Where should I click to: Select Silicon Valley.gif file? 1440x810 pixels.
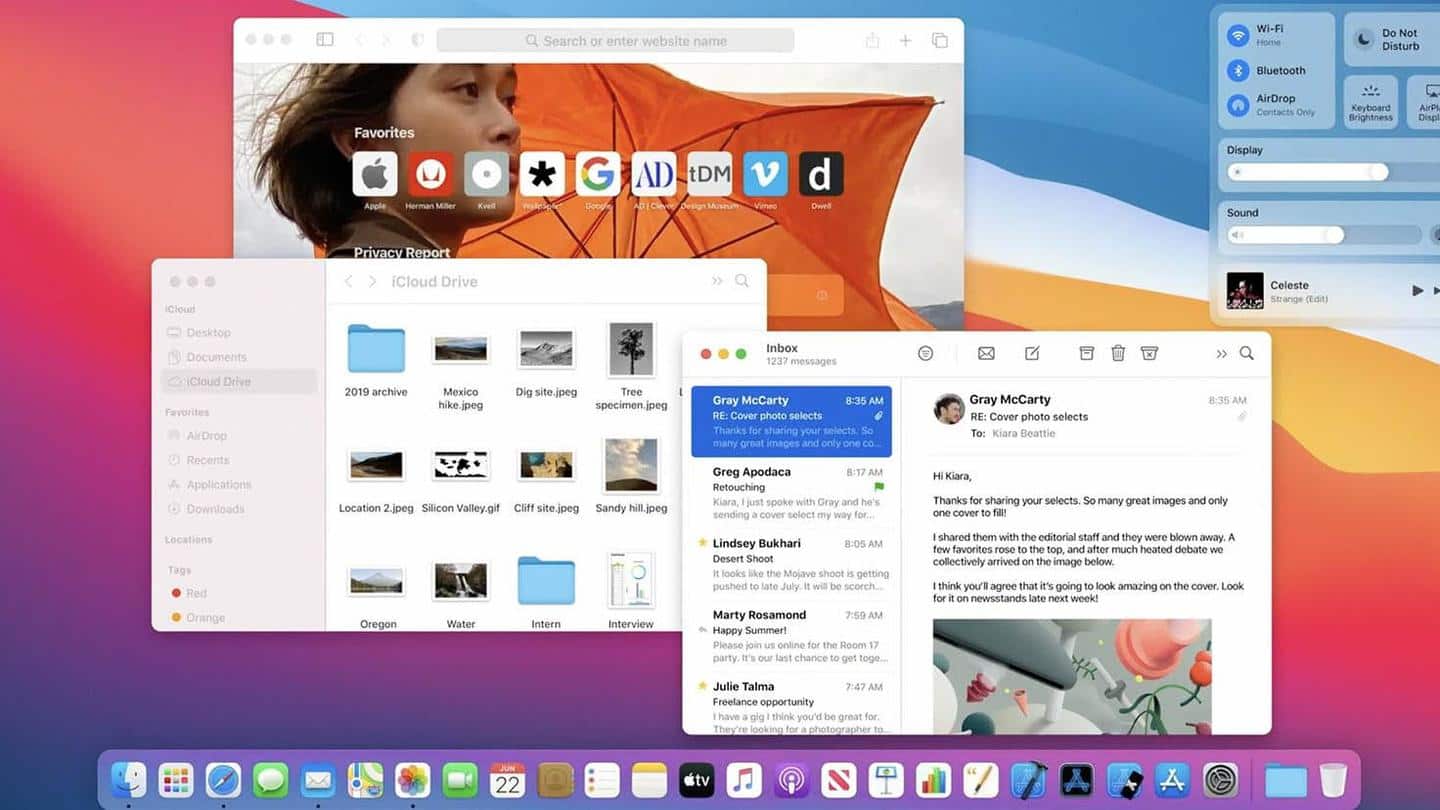pyautogui.click(x=460, y=465)
